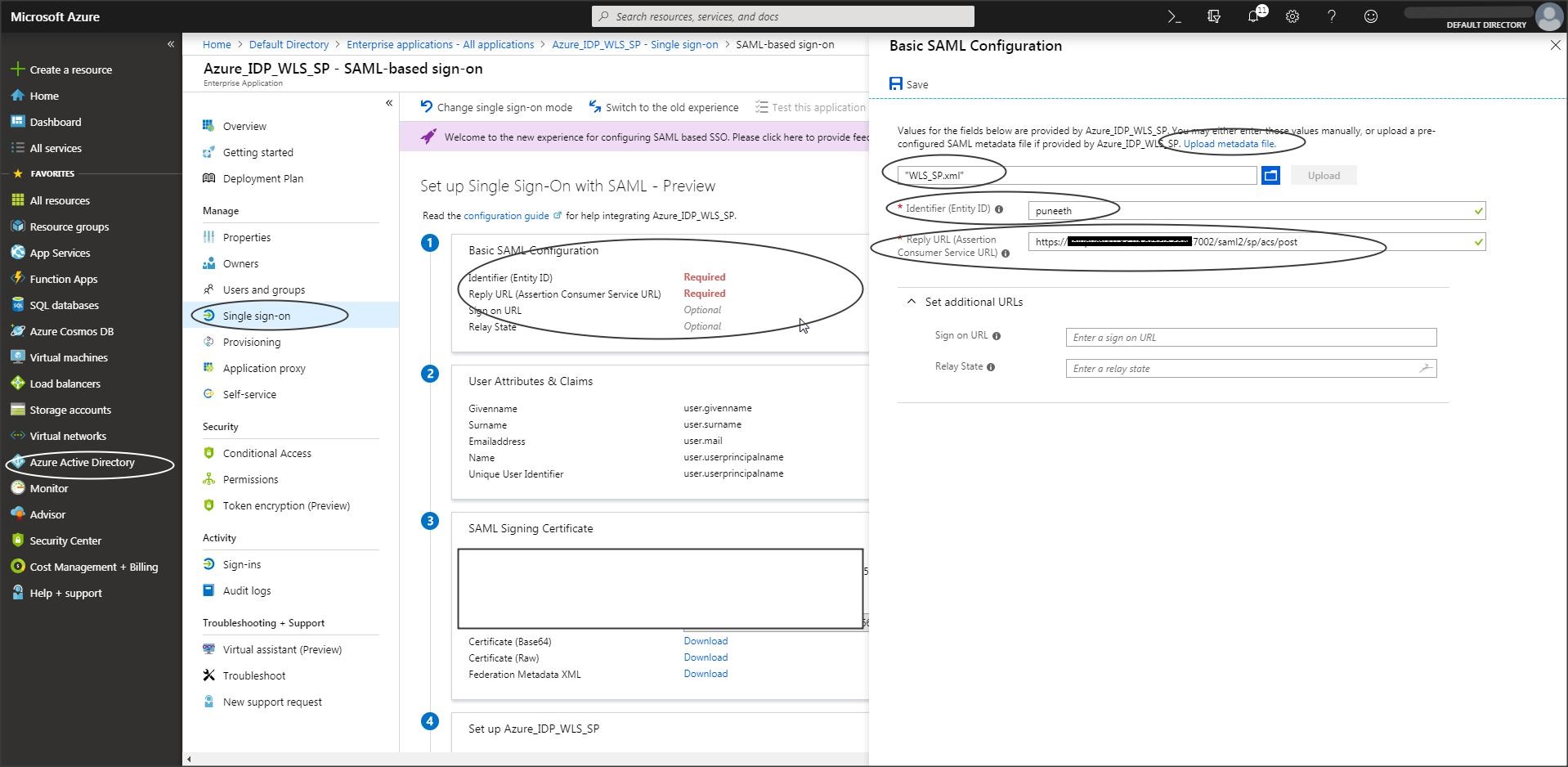This screenshot has width=1568, height=767.
Task: Click the Dashboard icon in sidebar
Action: coord(17,122)
